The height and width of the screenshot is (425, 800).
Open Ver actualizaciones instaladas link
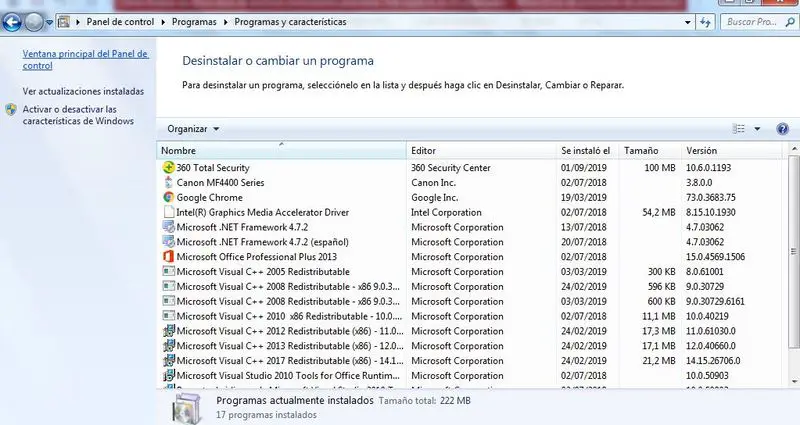83,91
